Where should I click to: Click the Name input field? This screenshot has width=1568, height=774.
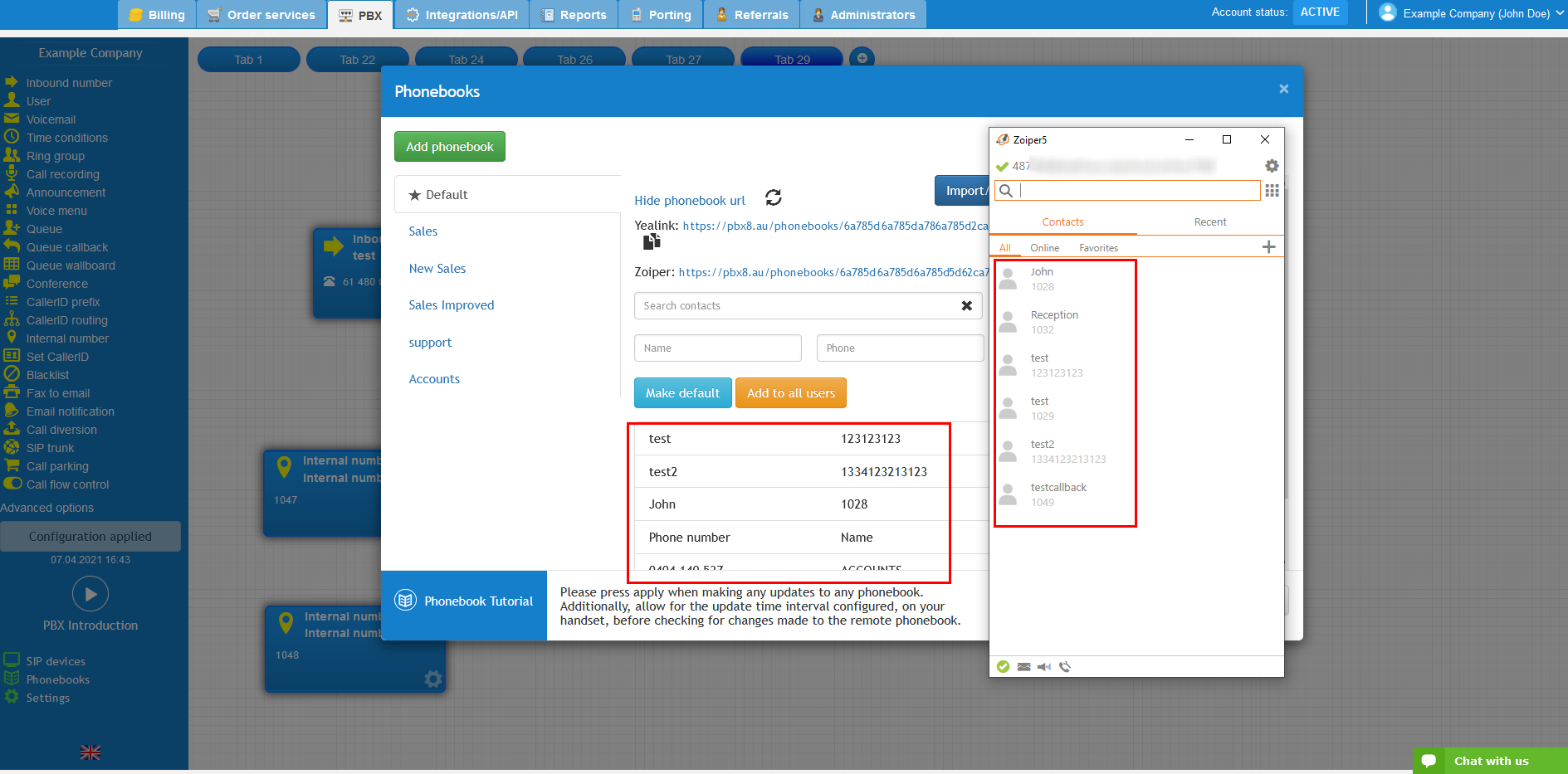point(717,348)
